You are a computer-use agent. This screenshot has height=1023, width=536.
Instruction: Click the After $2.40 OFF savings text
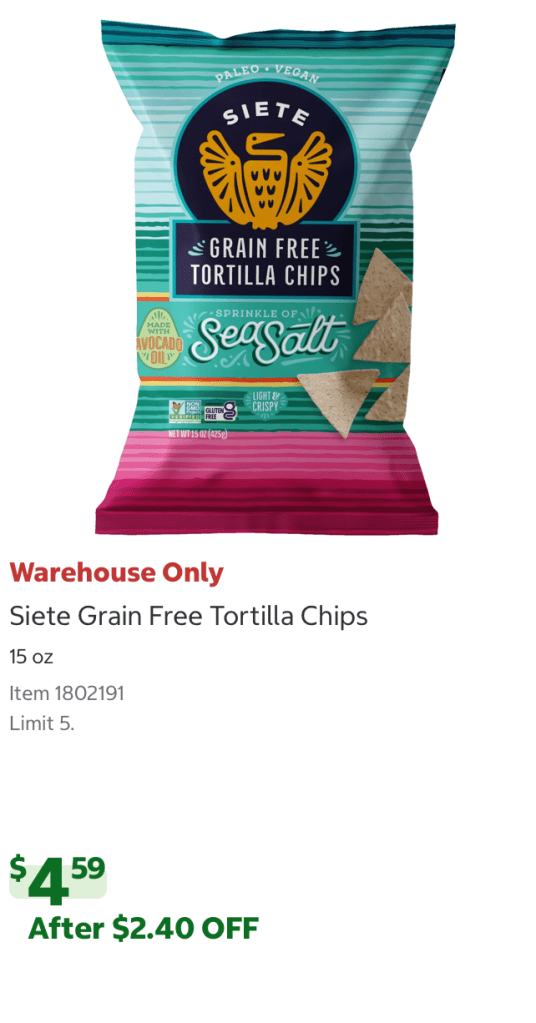coord(143,928)
